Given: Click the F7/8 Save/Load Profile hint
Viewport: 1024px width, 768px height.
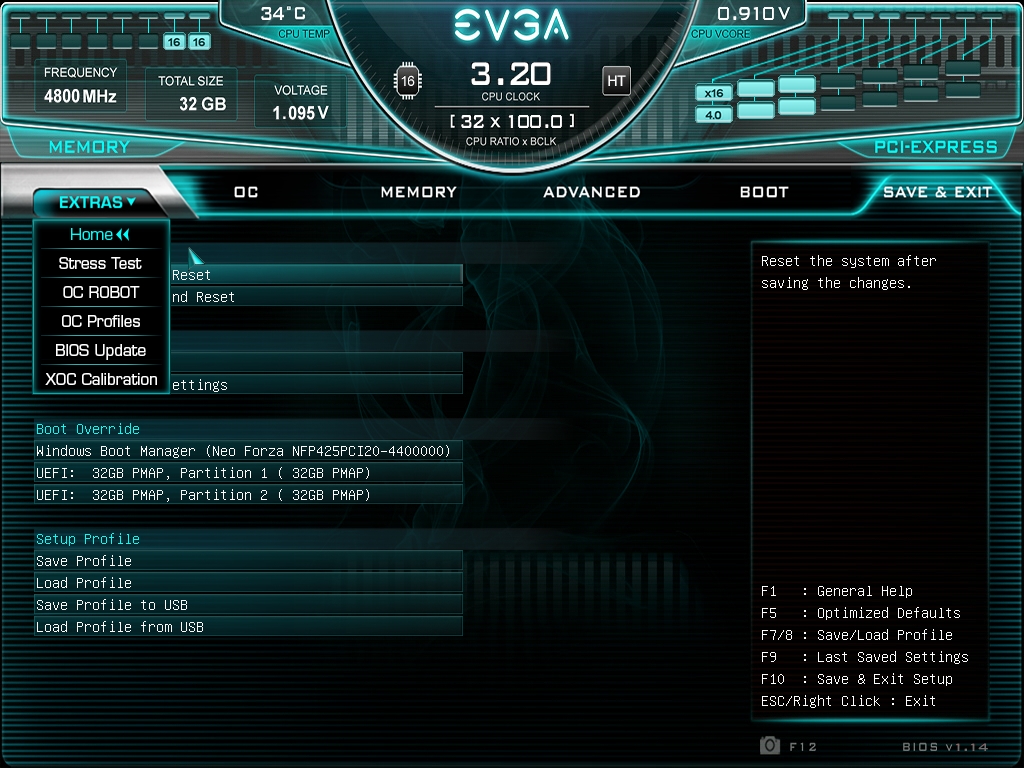Looking at the screenshot, I should click(x=857, y=635).
